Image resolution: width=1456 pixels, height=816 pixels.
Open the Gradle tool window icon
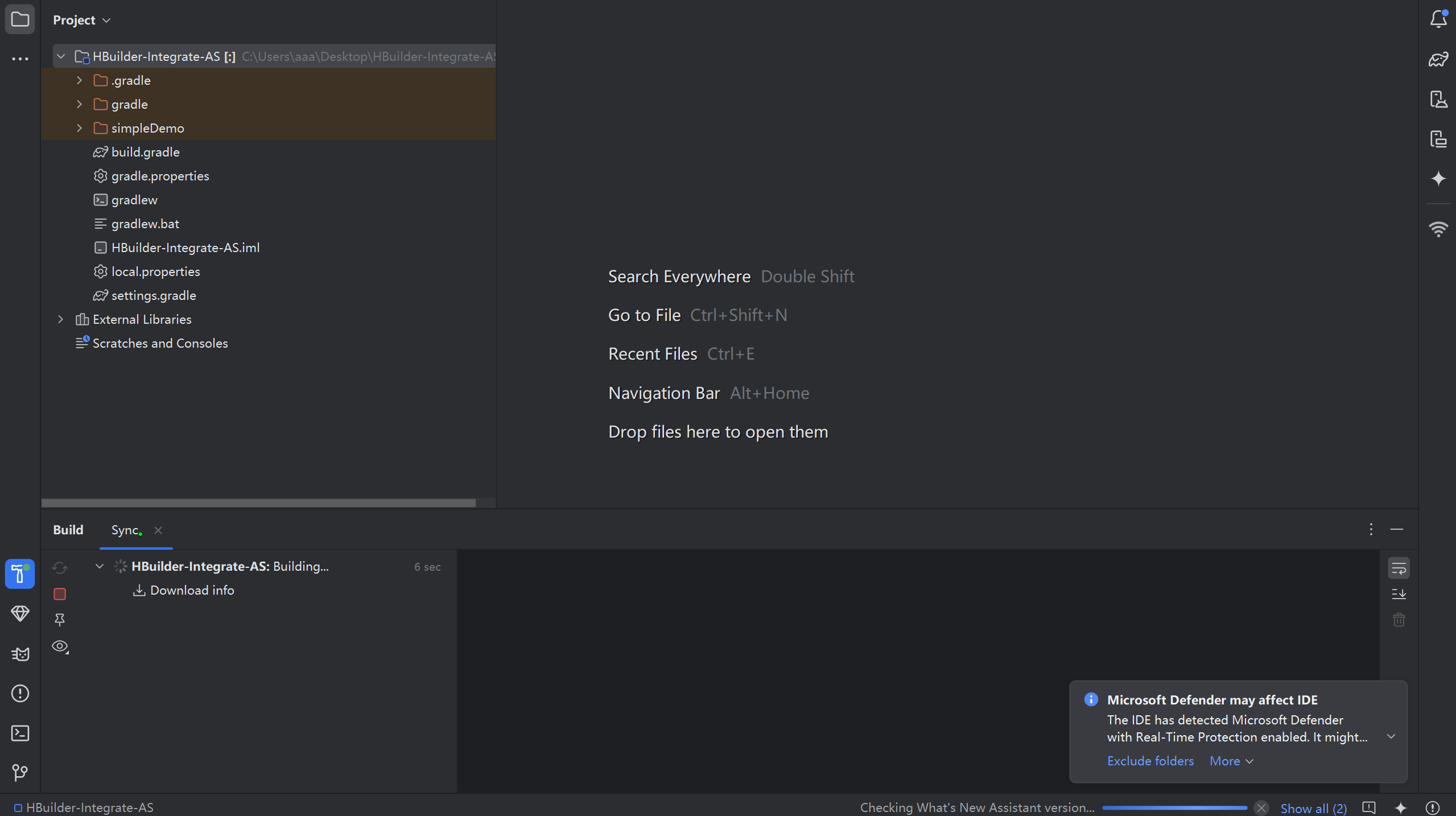tap(1438, 59)
